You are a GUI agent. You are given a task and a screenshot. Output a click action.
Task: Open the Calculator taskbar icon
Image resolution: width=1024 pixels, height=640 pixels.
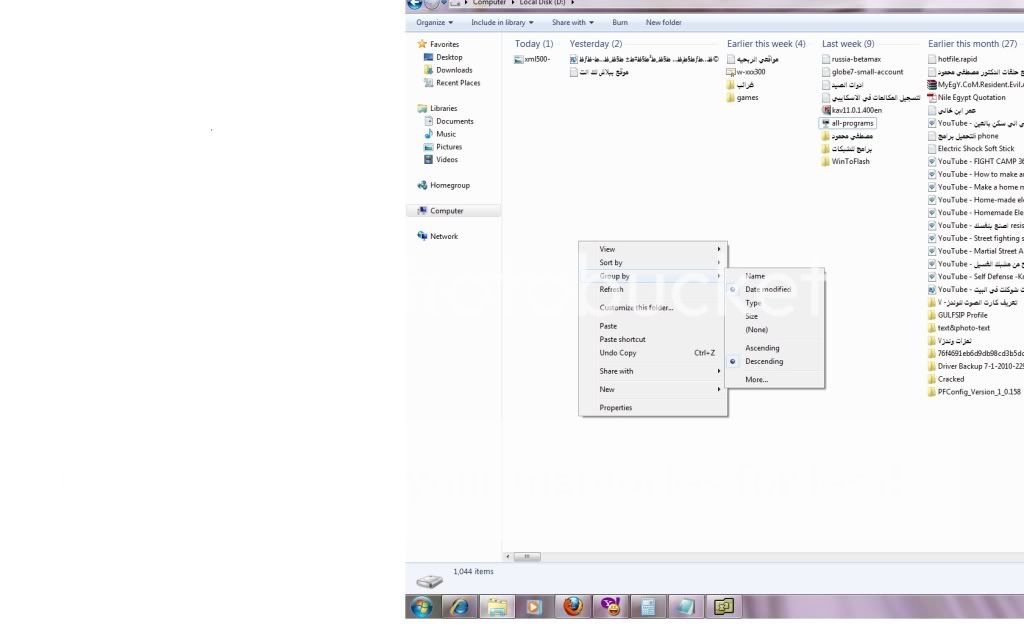pos(648,607)
